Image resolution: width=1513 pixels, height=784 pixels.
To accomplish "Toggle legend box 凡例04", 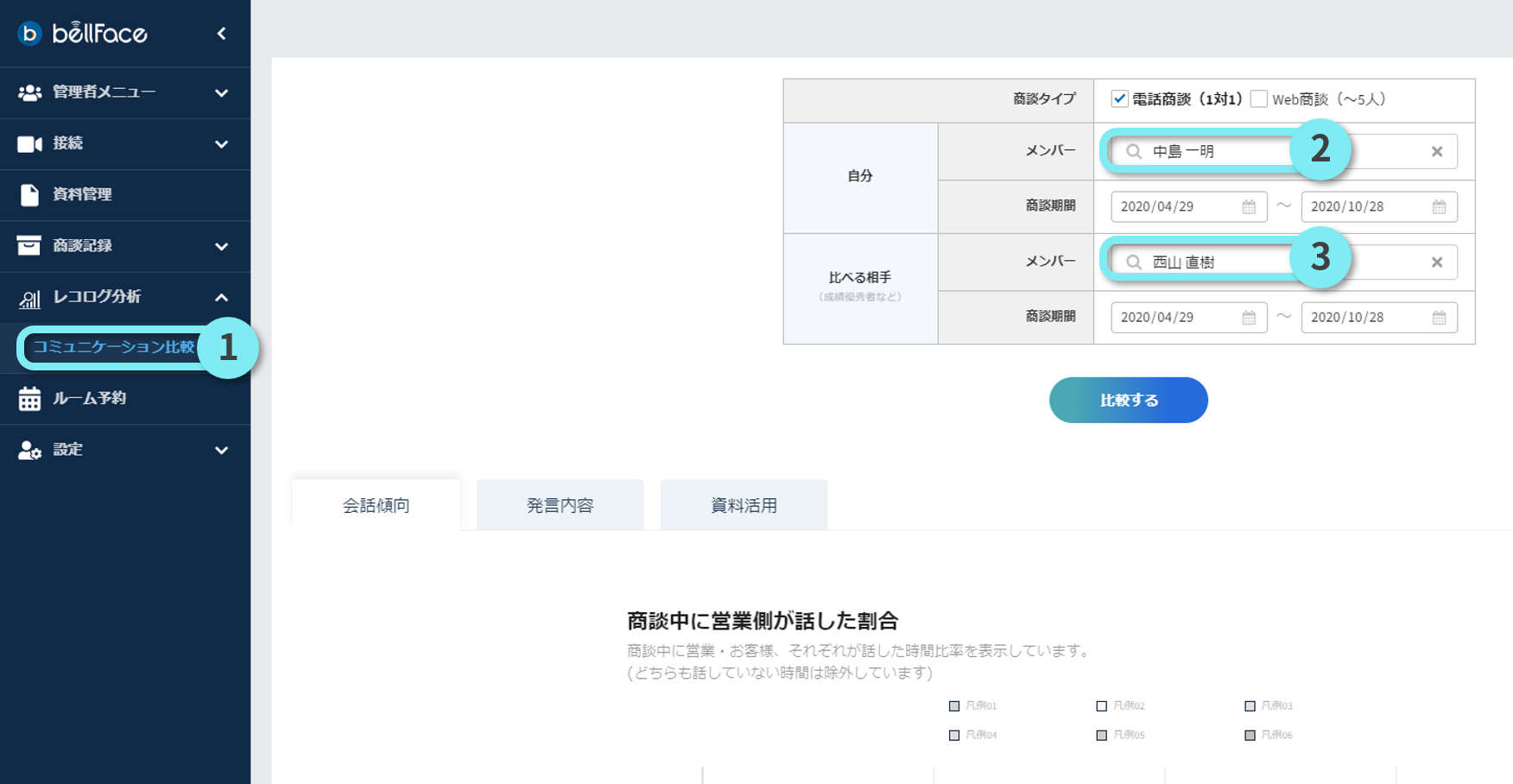I will 954,736.
